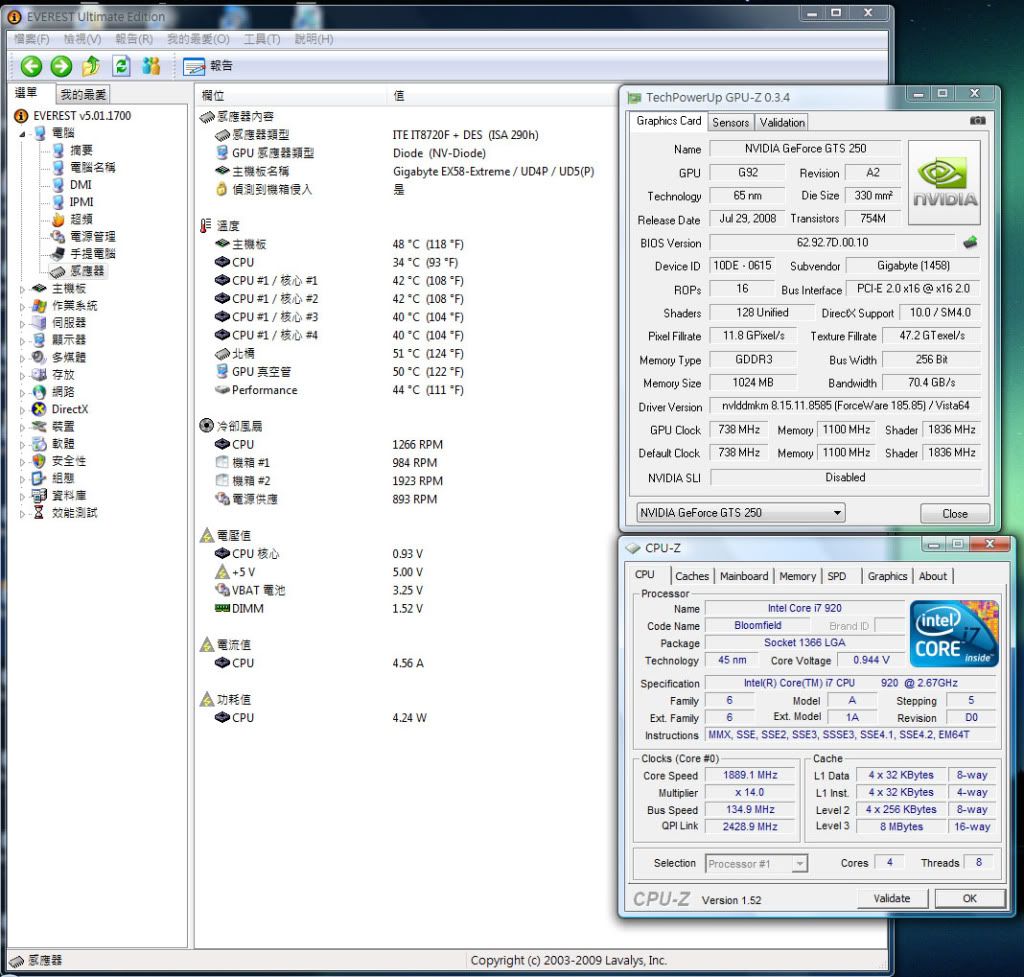Switch to the Memory tab in CPU-Z
The width and height of the screenshot is (1024, 977).
pyautogui.click(x=797, y=576)
